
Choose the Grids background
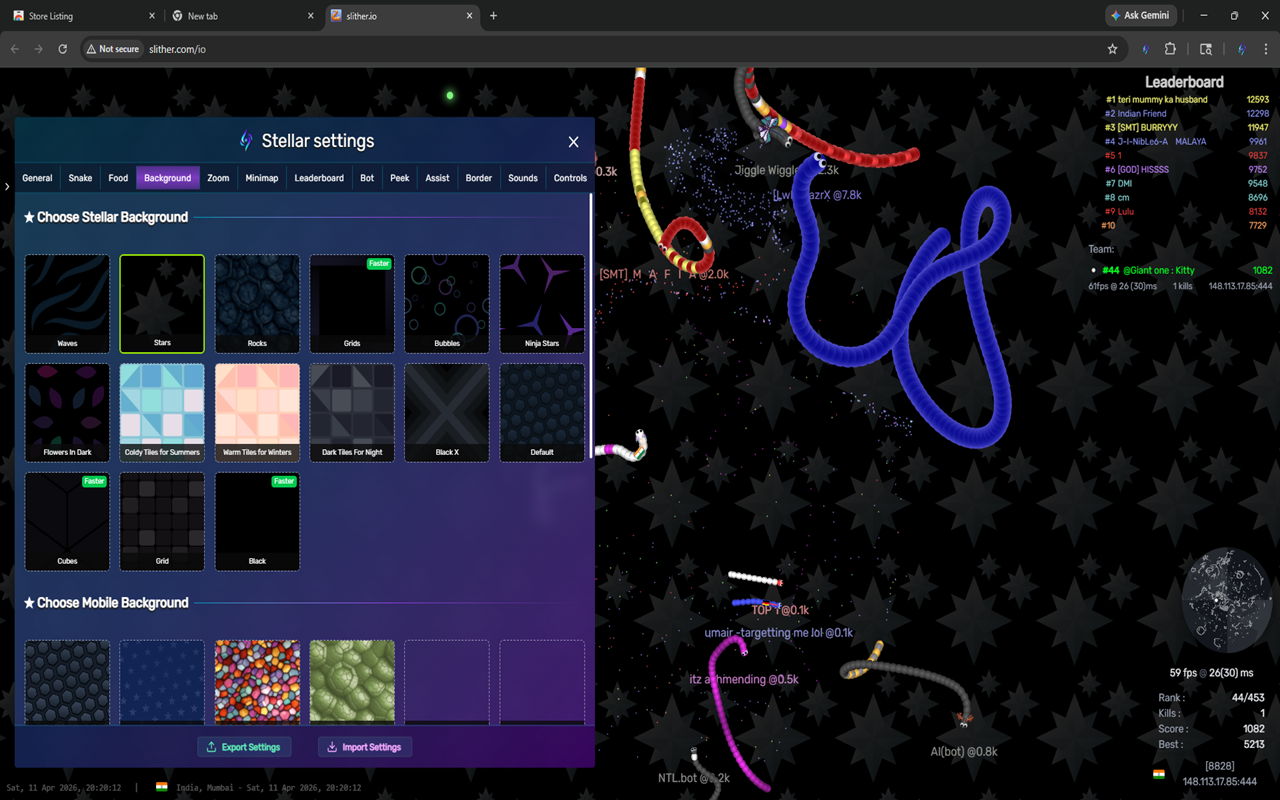coord(352,303)
